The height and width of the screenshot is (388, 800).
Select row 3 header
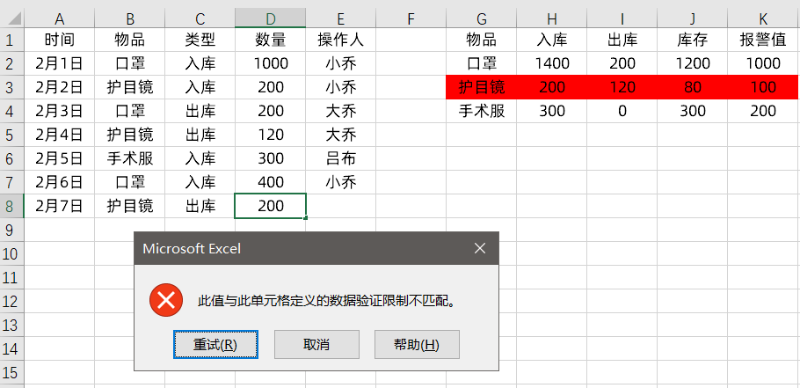[12, 87]
